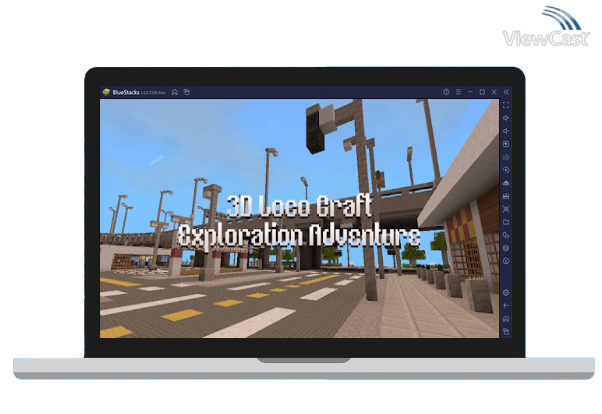
Task: Open the media folder icon
Action: click(506, 222)
